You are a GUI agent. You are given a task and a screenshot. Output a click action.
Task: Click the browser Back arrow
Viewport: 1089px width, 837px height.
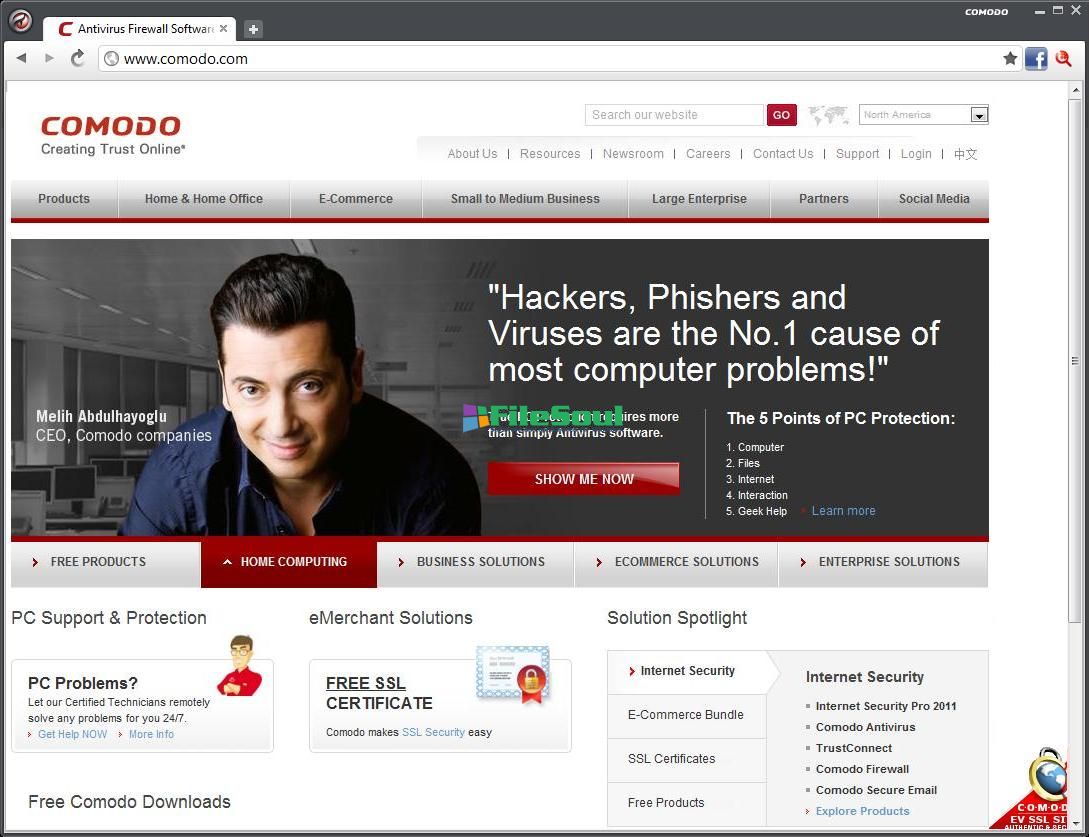point(21,58)
